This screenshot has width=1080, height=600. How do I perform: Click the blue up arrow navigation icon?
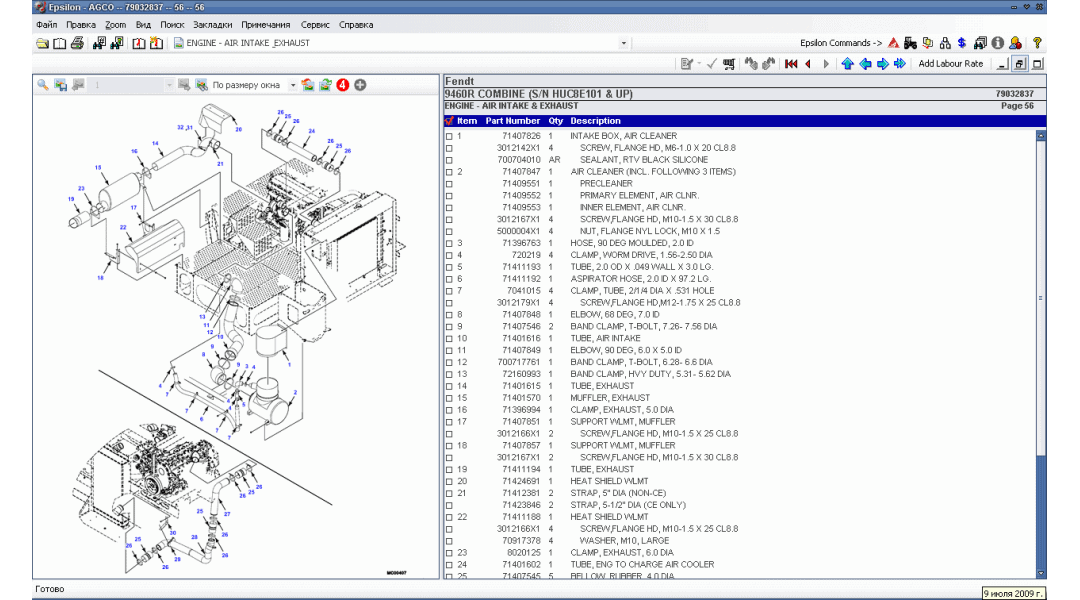(x=847, y=64)
